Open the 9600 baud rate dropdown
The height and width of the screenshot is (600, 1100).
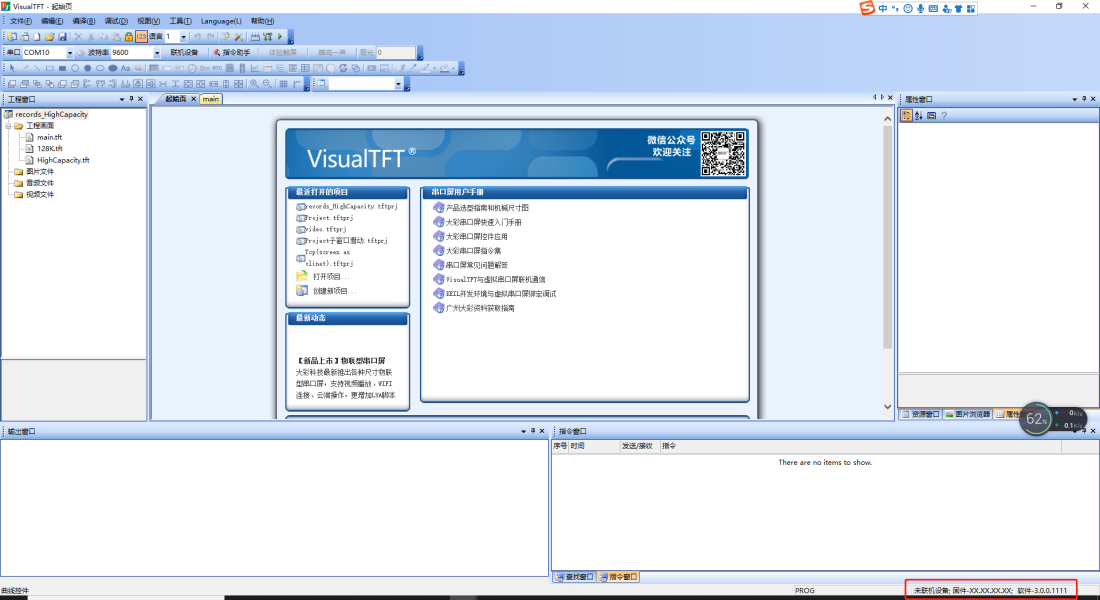155,52
